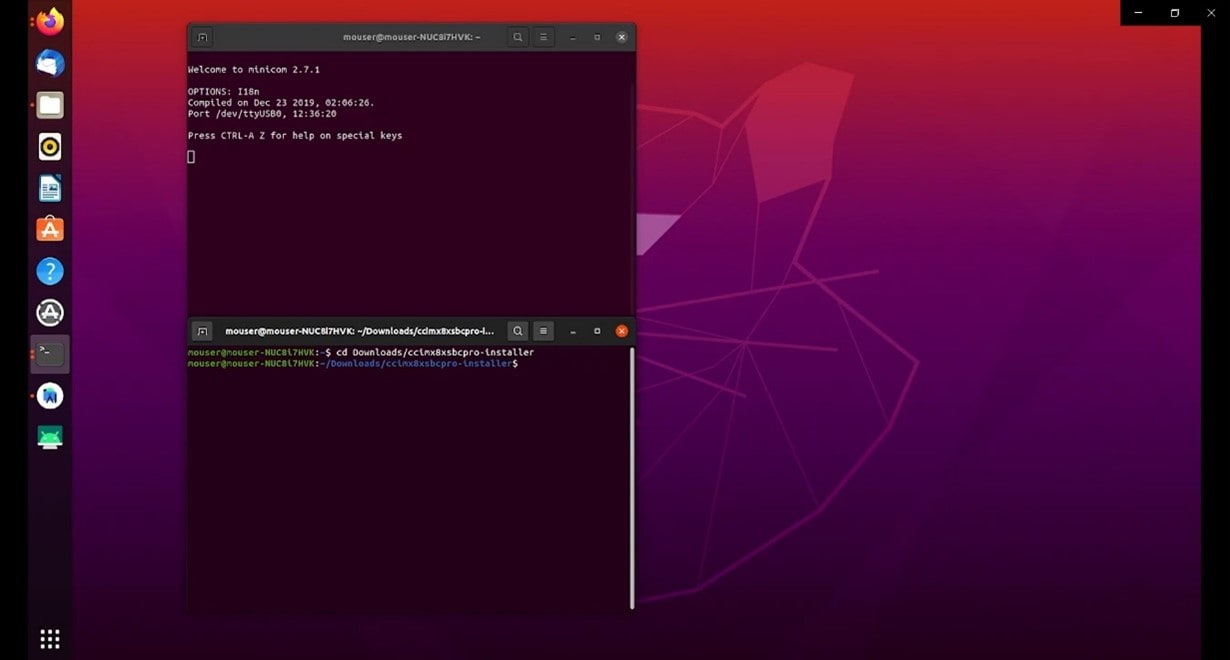The height and width of the screenshot is (660, 1230).
Task: Select the Terminal icon in the dock
Action: [x=50, y=354]
